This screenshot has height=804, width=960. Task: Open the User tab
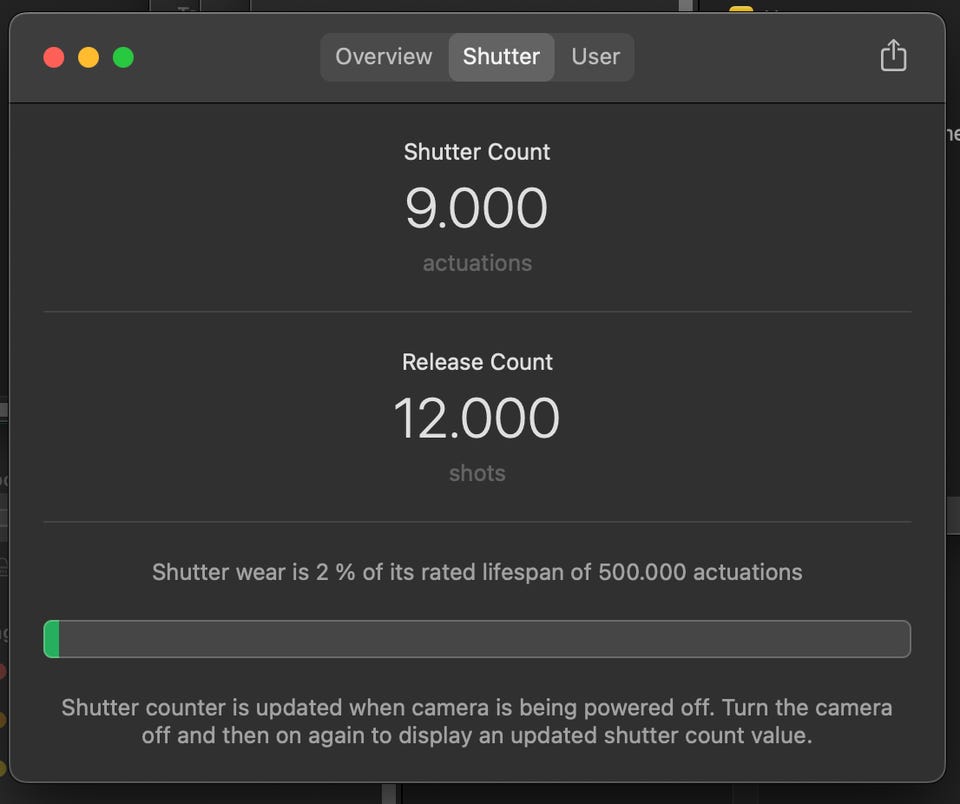click(595, 57)
